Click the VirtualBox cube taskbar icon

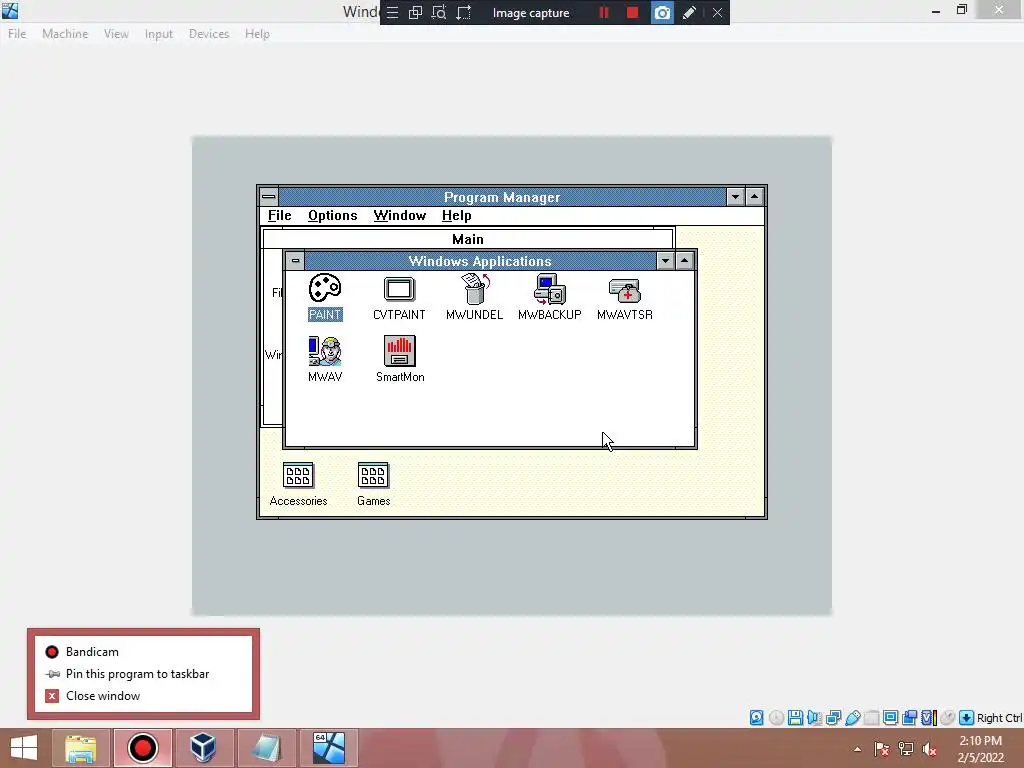202,748
